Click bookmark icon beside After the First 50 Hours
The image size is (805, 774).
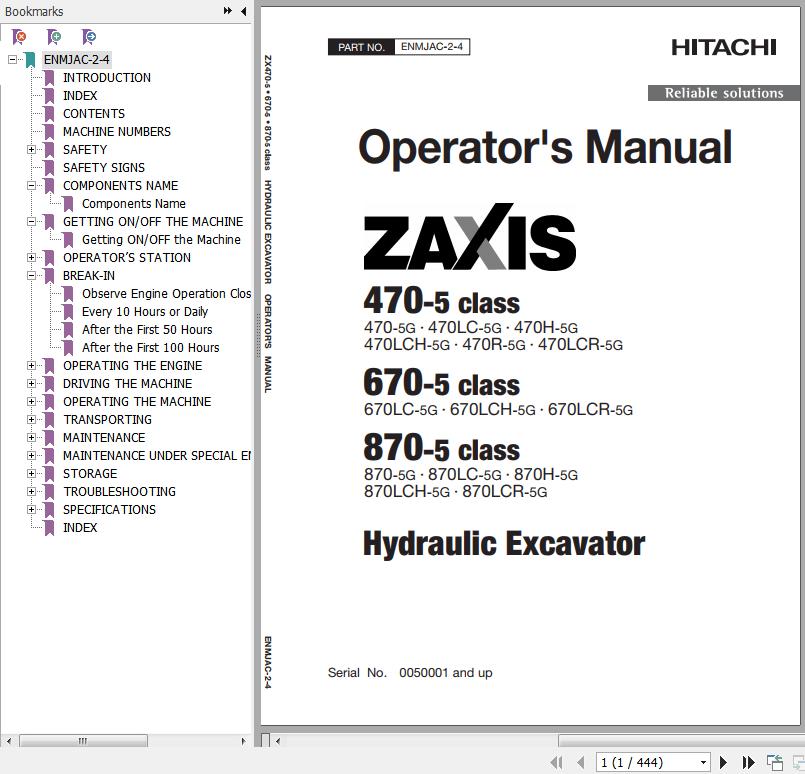(x=68, y=330)
